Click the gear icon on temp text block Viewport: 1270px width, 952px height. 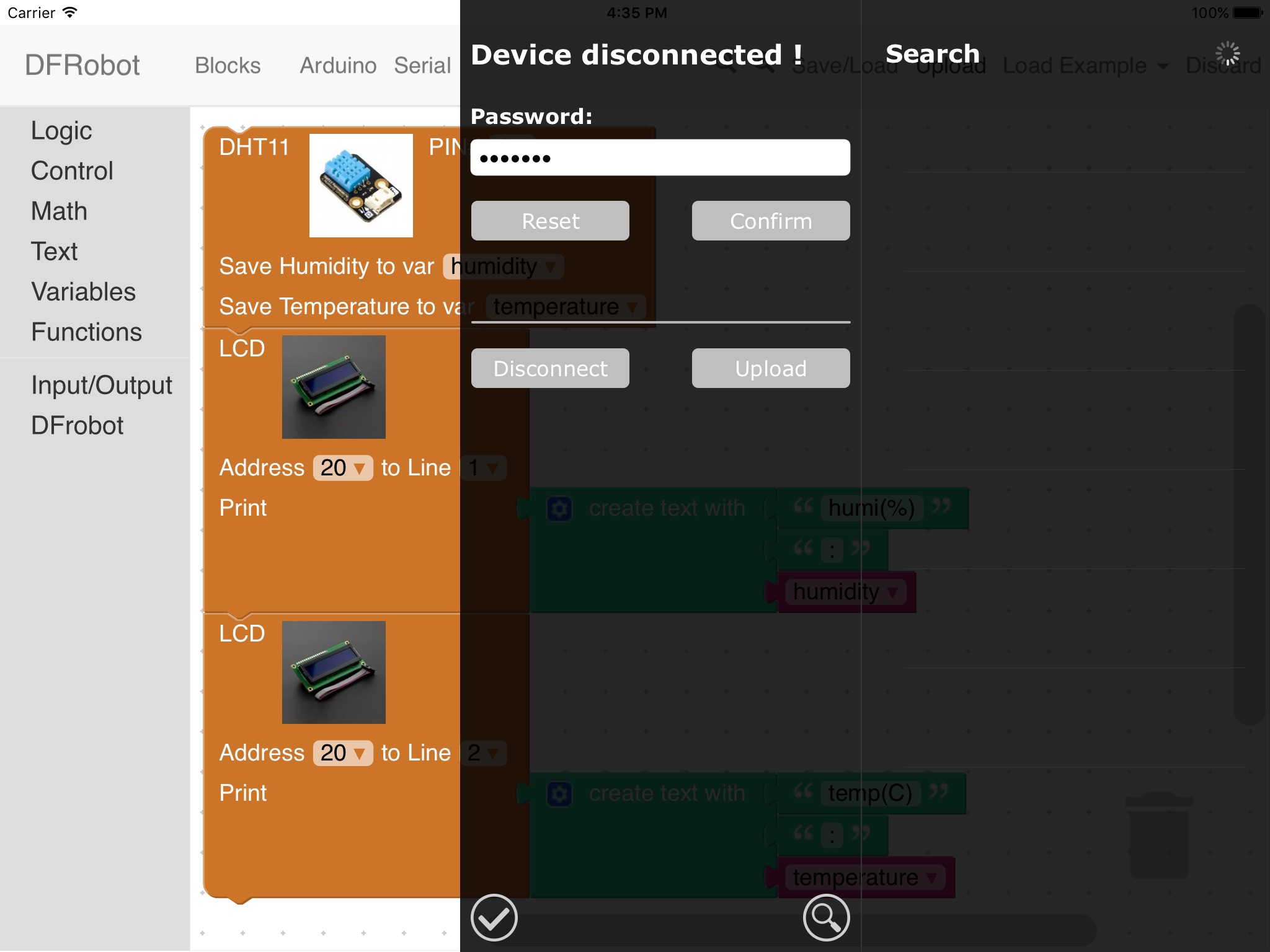coord(559,794)
